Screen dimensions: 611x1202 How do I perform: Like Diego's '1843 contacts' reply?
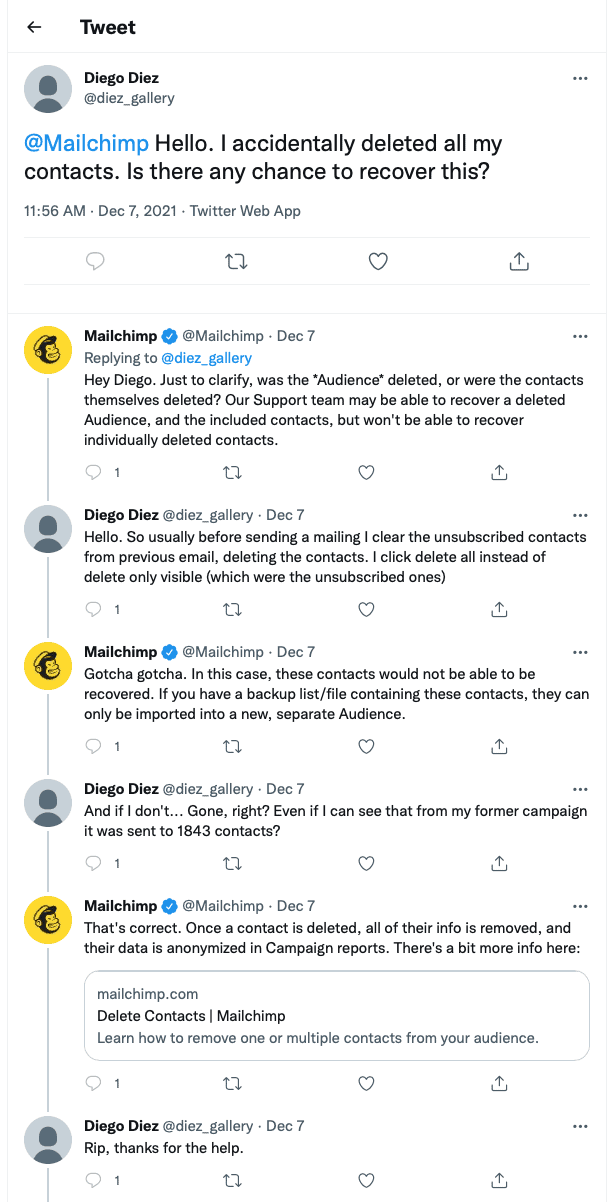366,863
